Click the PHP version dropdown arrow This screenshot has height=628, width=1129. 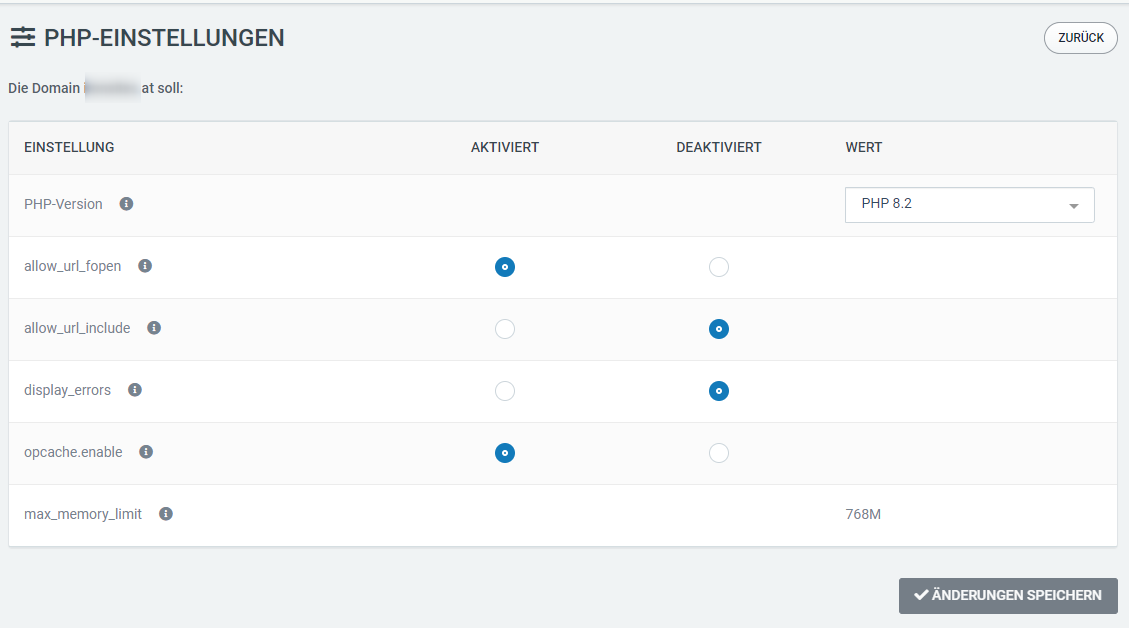[1074, 206]
